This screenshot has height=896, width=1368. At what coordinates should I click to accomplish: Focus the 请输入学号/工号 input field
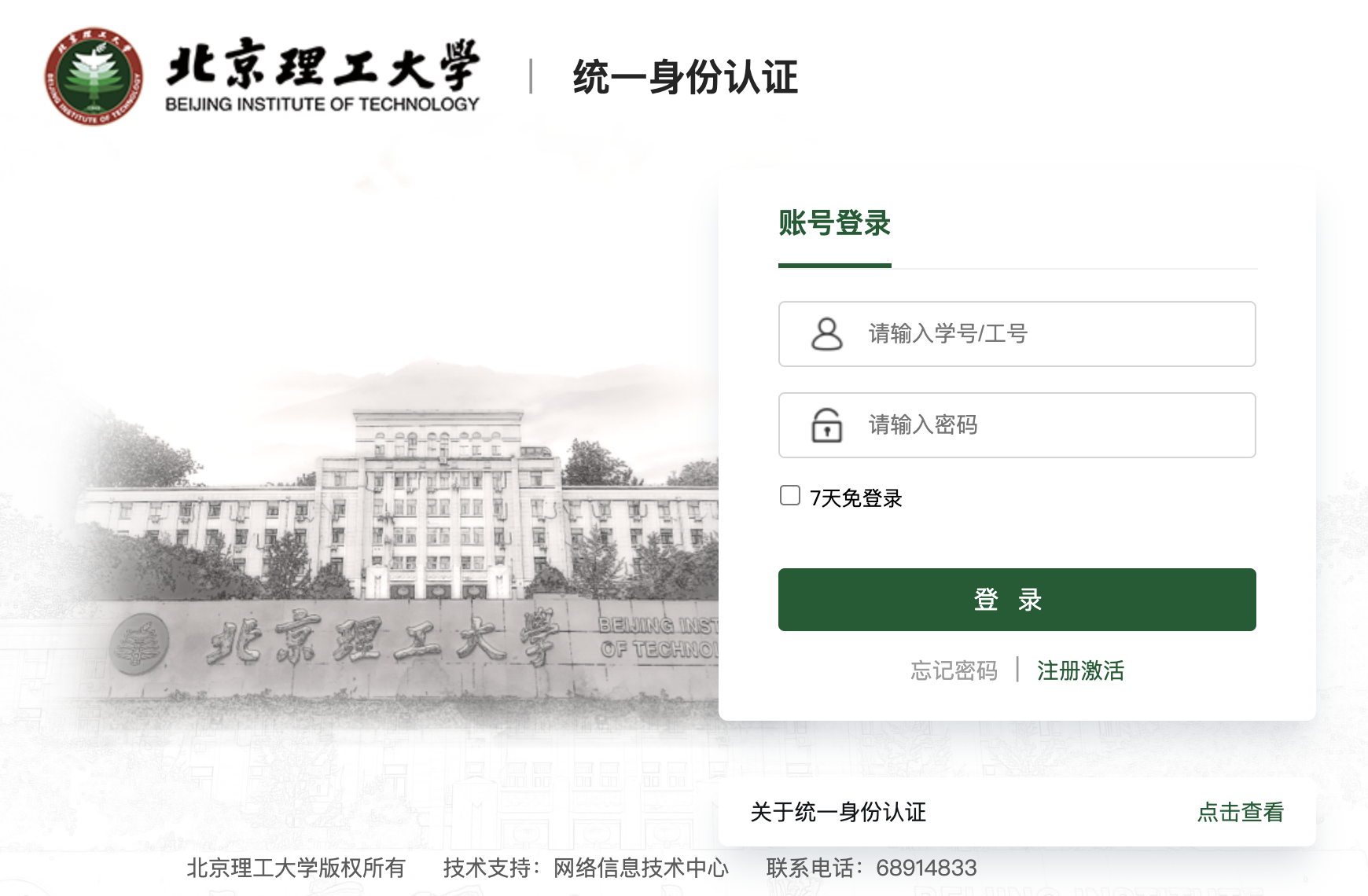(1017, 334)
